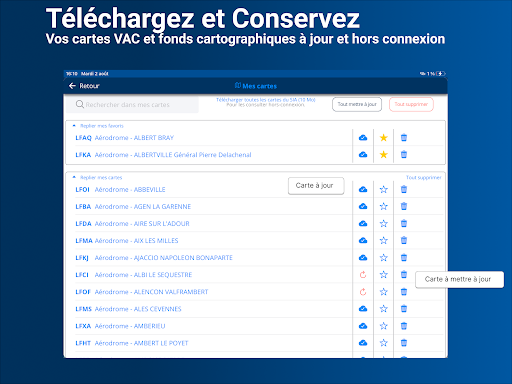Delete the LFKA Albertville map
512x384 pixels.
click(404, 155)
